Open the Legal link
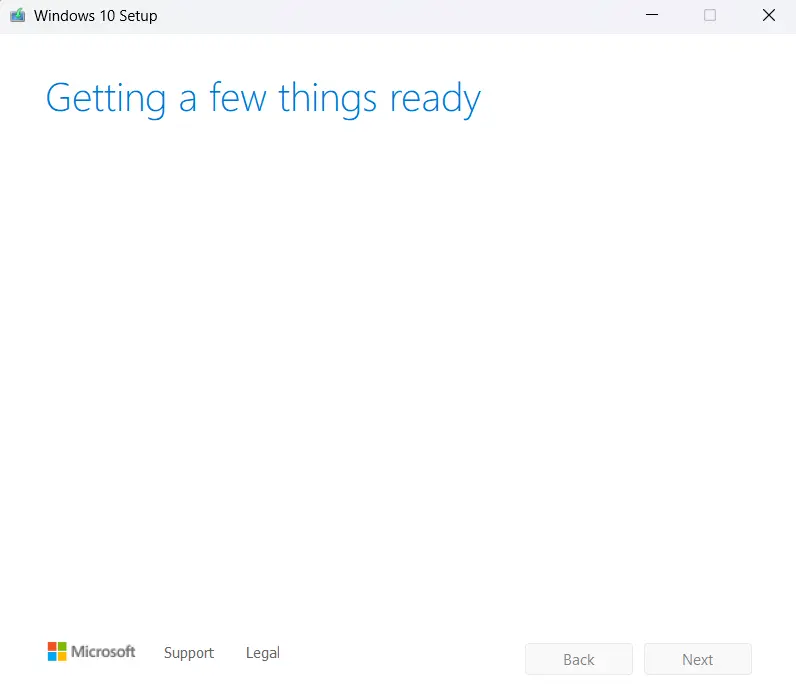 pyautogui.click(x=262, y=653)
